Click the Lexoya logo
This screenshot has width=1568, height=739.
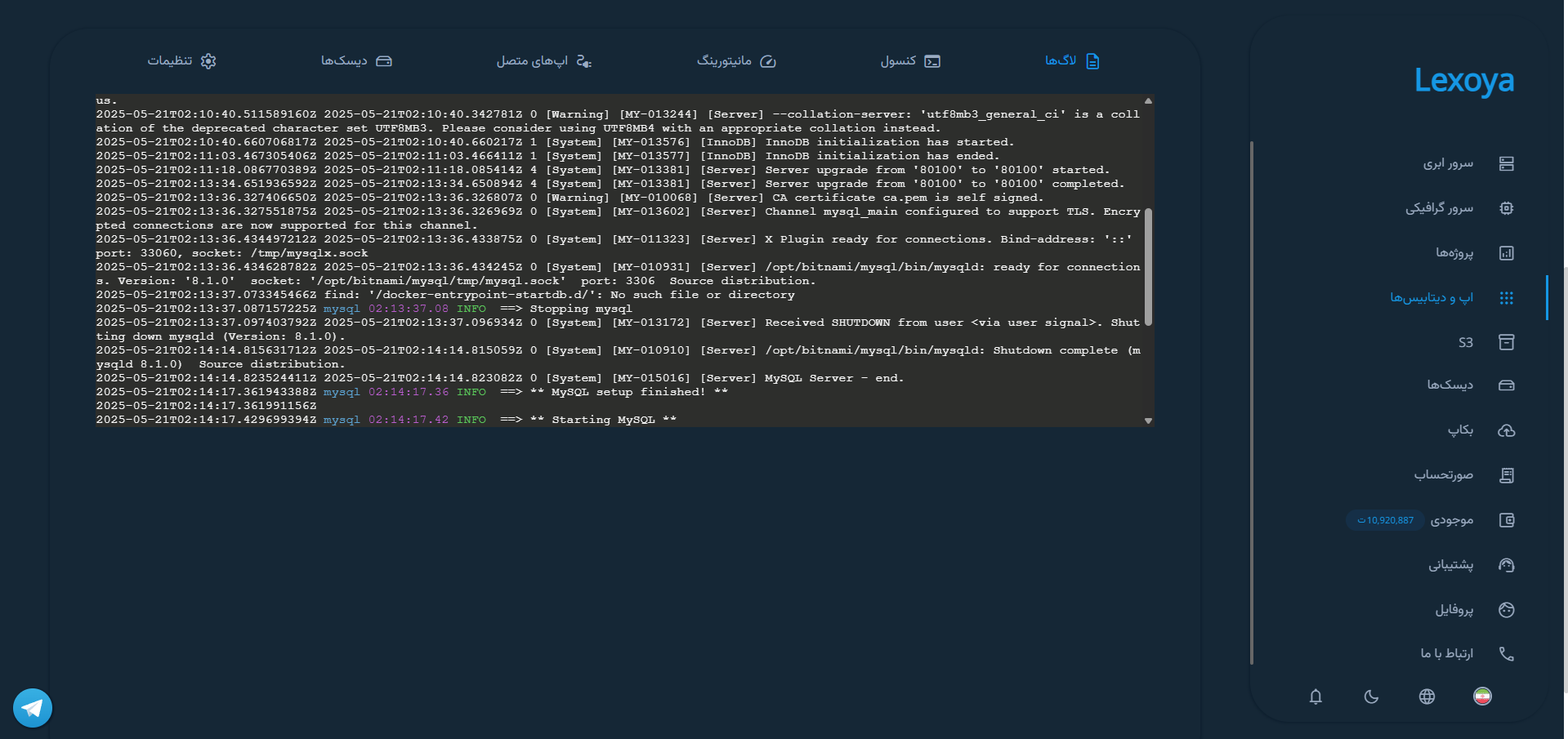tap(1464, 81)
